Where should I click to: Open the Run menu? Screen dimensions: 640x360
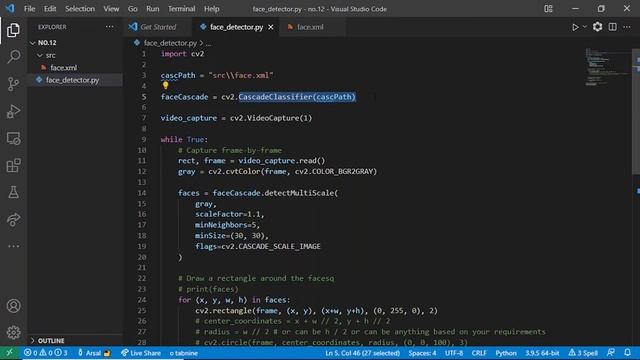pos(153,9)
